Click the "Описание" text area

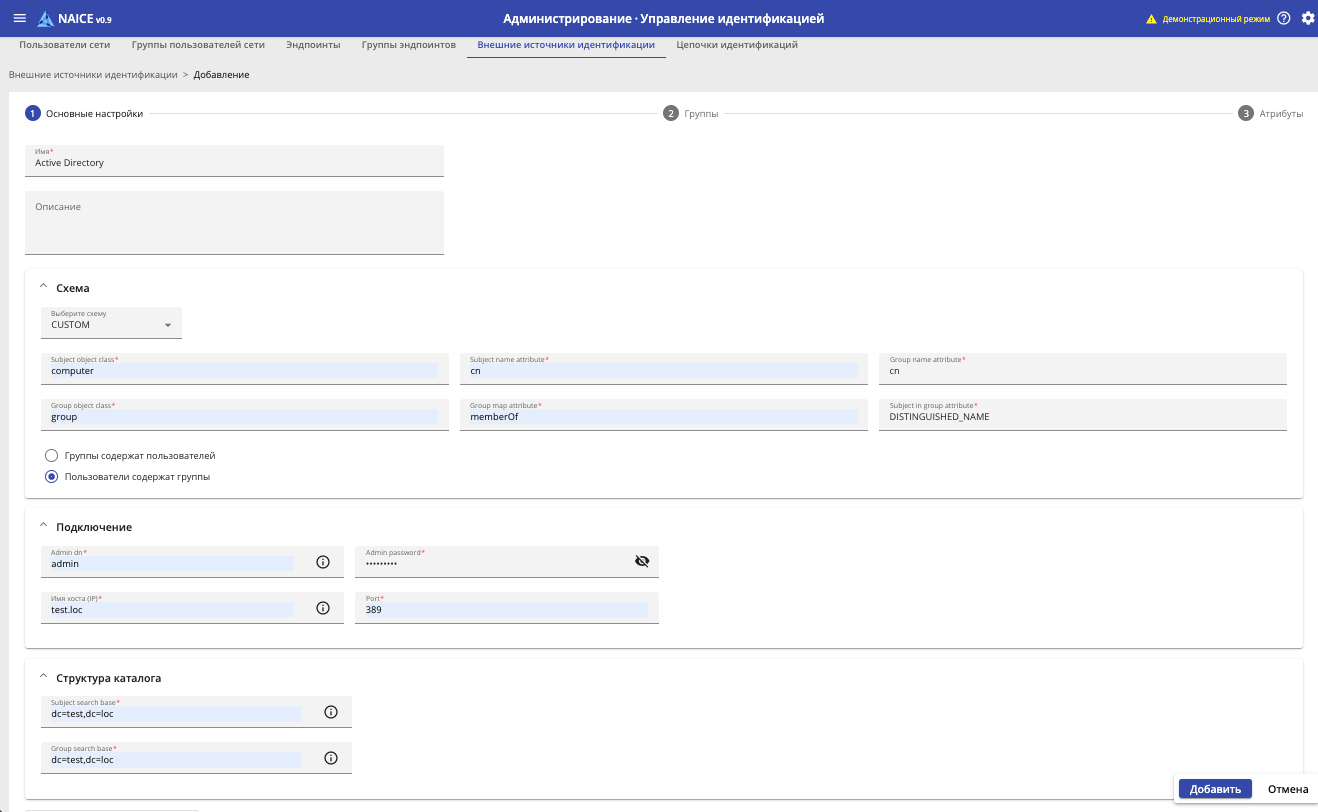pos(234,223)
